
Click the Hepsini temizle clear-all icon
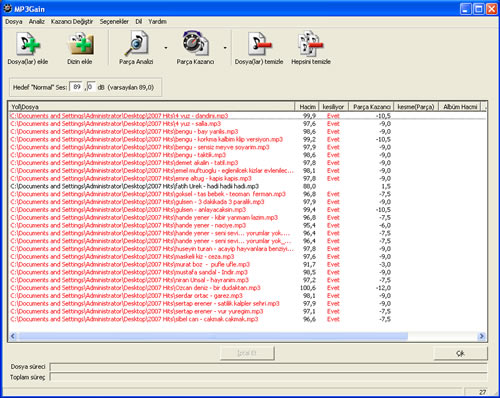pos(310,44)
